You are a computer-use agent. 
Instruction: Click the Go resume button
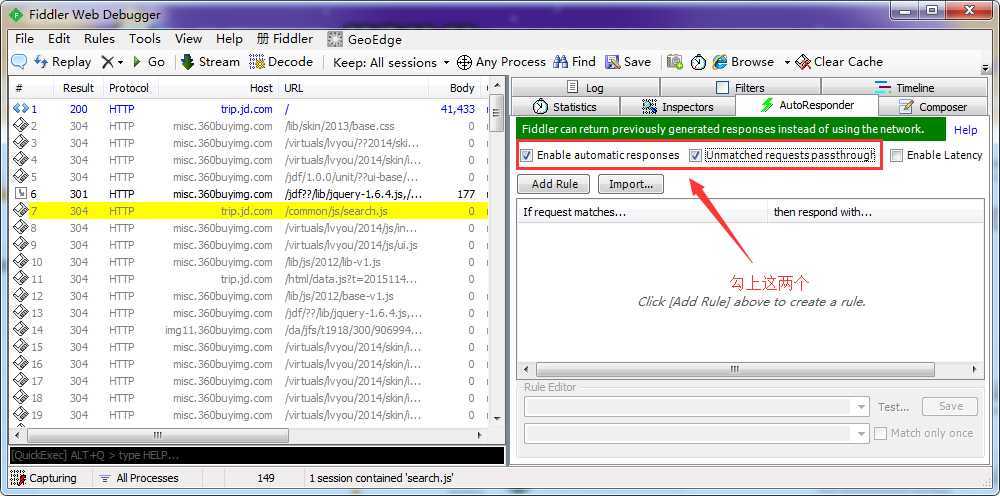(x=149, y=62)
